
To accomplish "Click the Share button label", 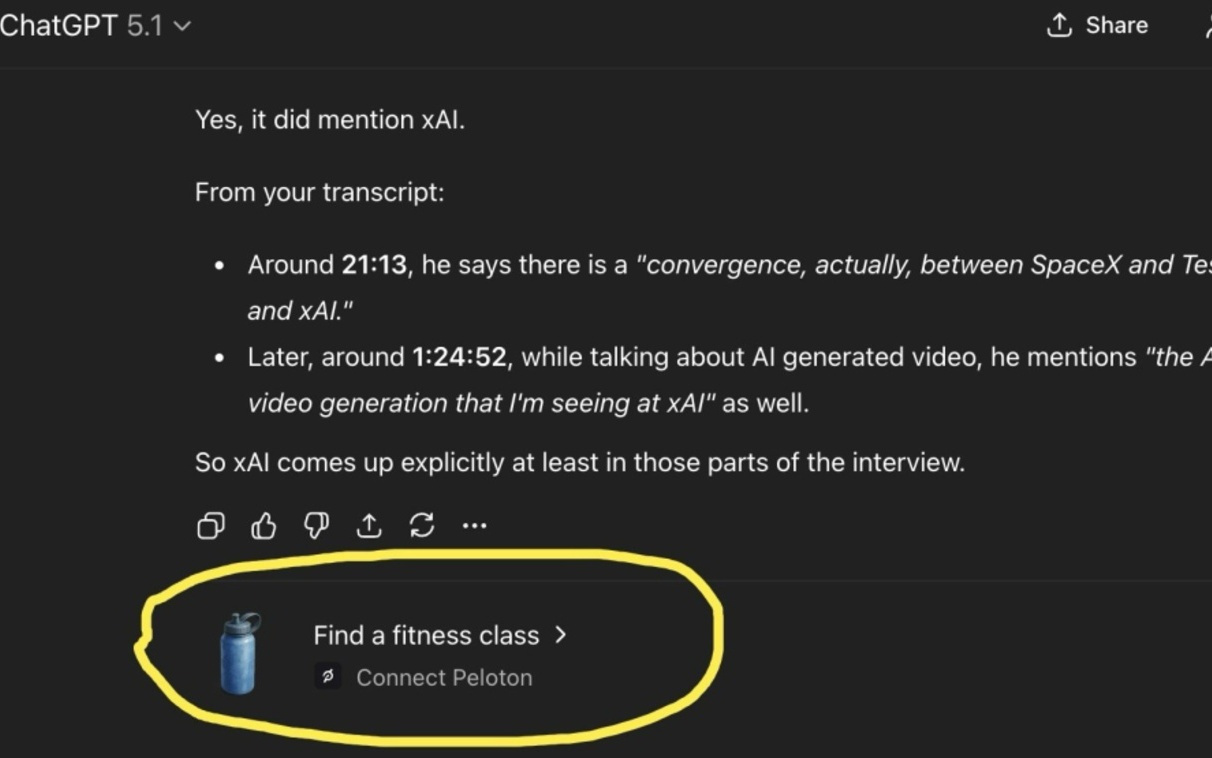I will [1116, 26].
